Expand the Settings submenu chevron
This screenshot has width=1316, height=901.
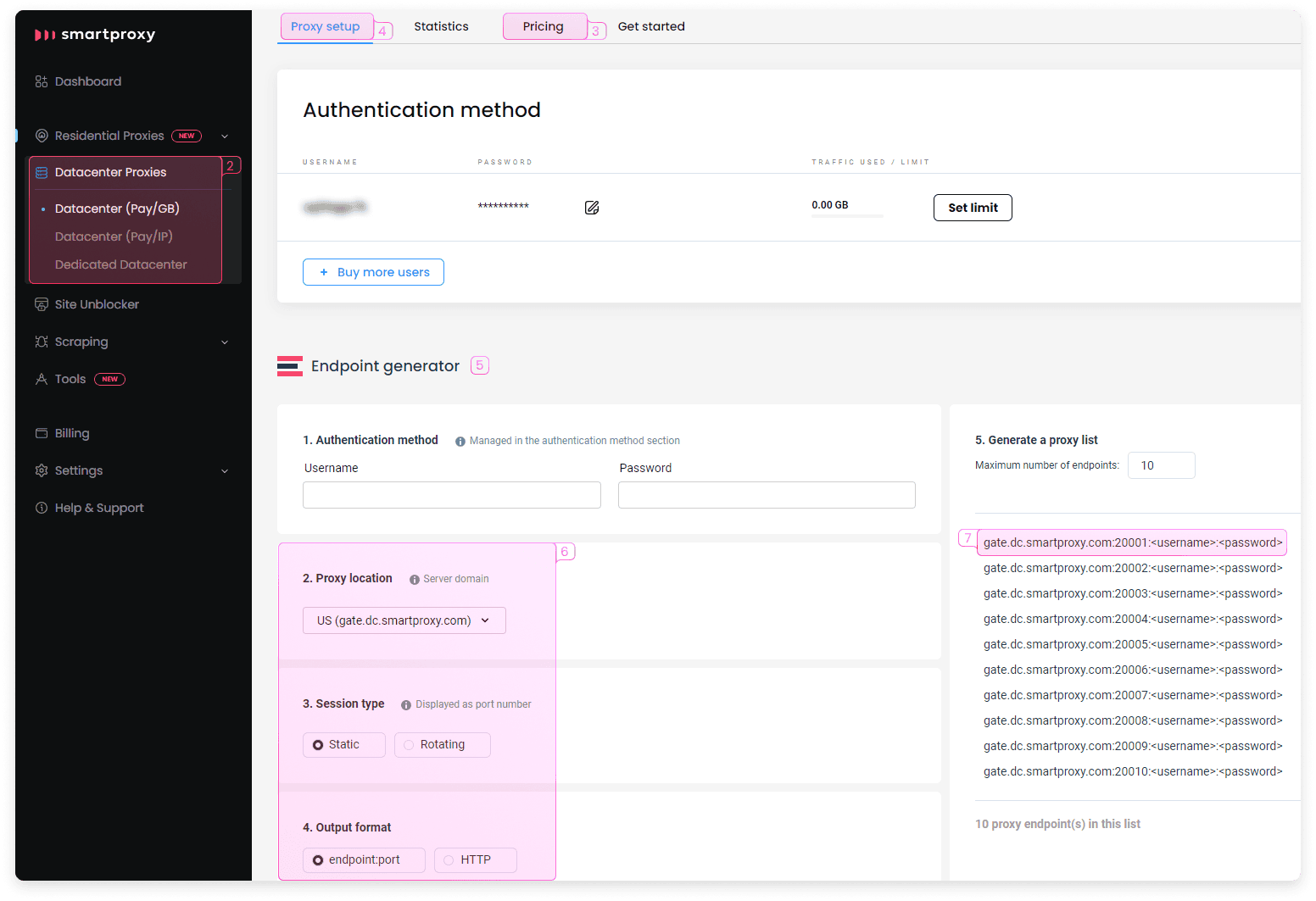[x=225, y=471]
